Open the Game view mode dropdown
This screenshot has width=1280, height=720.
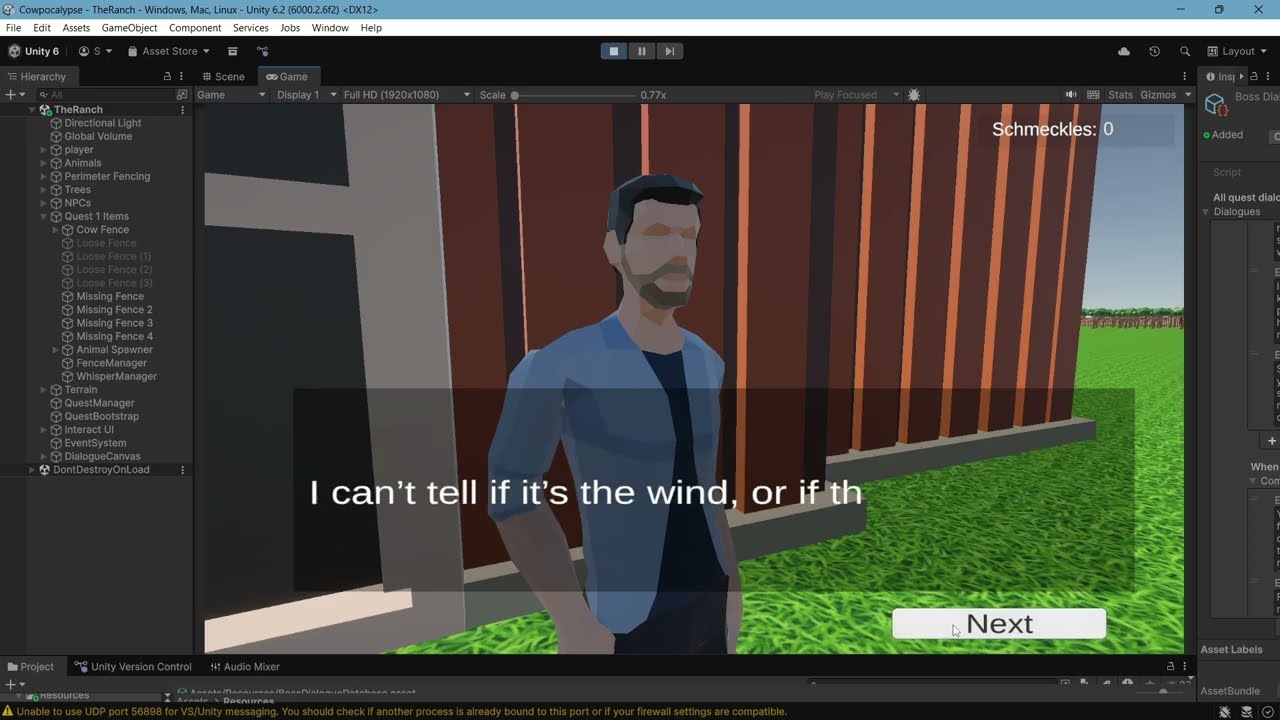coord(231,94)
